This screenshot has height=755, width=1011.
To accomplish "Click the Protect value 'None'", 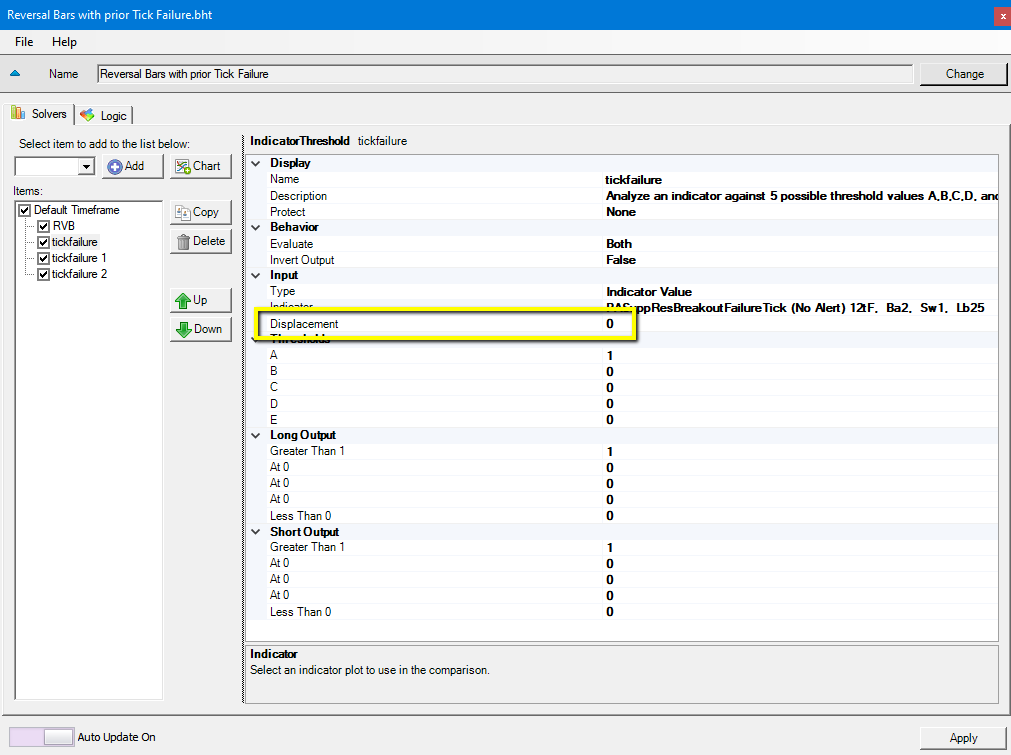I will 620,212.
